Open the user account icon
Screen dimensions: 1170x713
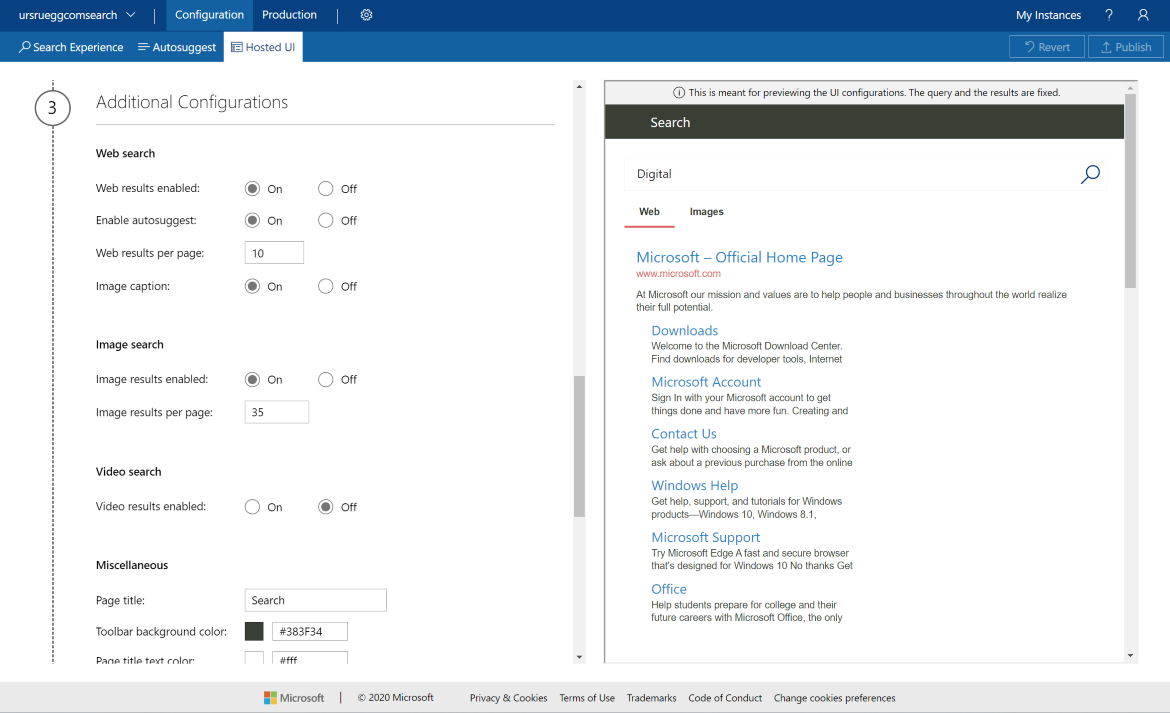coord(1142,15)
